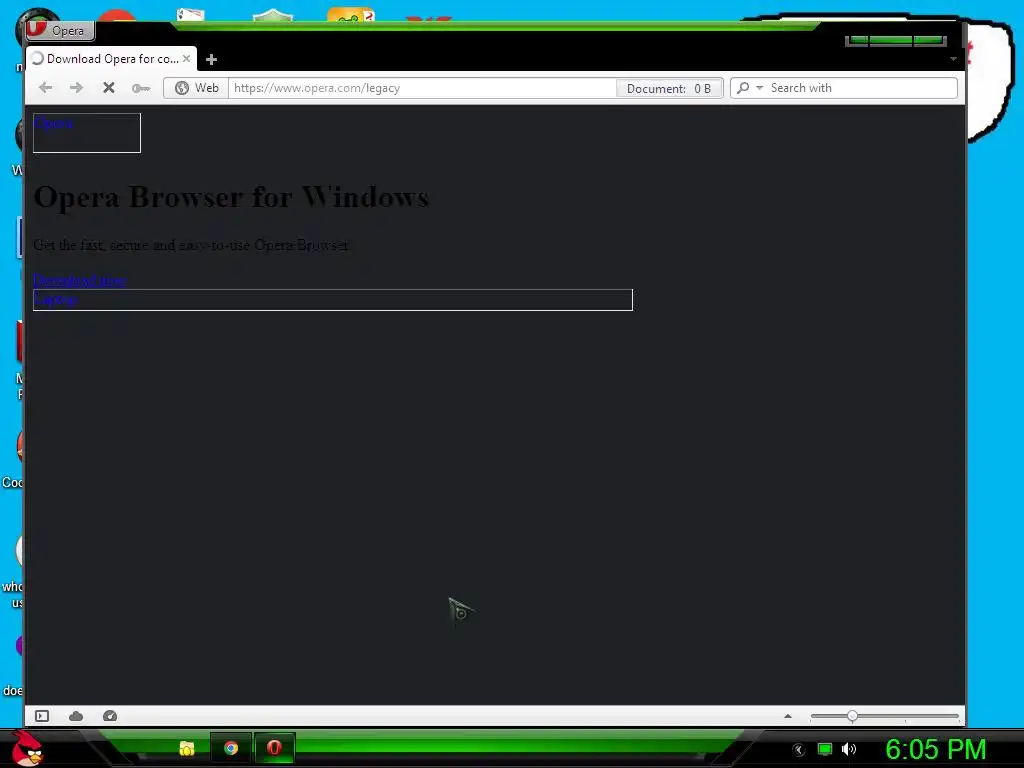Follow the Opera link on page
Viewport: 1024px width, 768px height.
tap(54, 123)
